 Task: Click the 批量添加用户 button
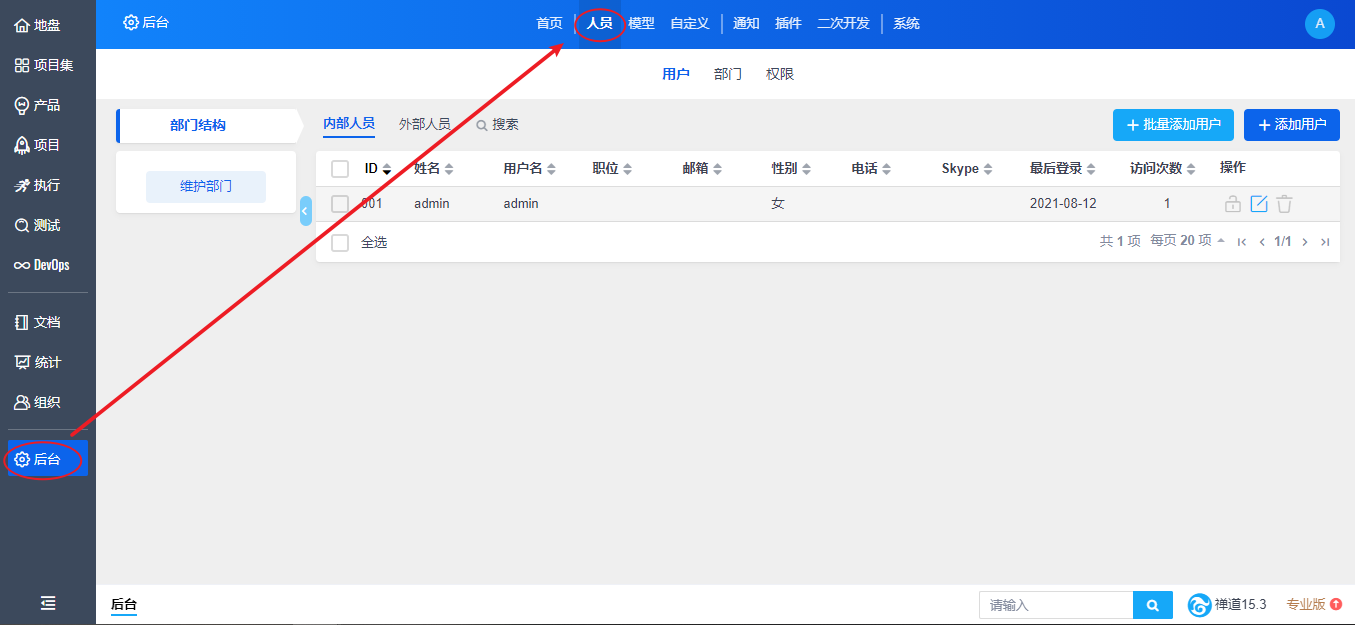[x=1172, y=125]
